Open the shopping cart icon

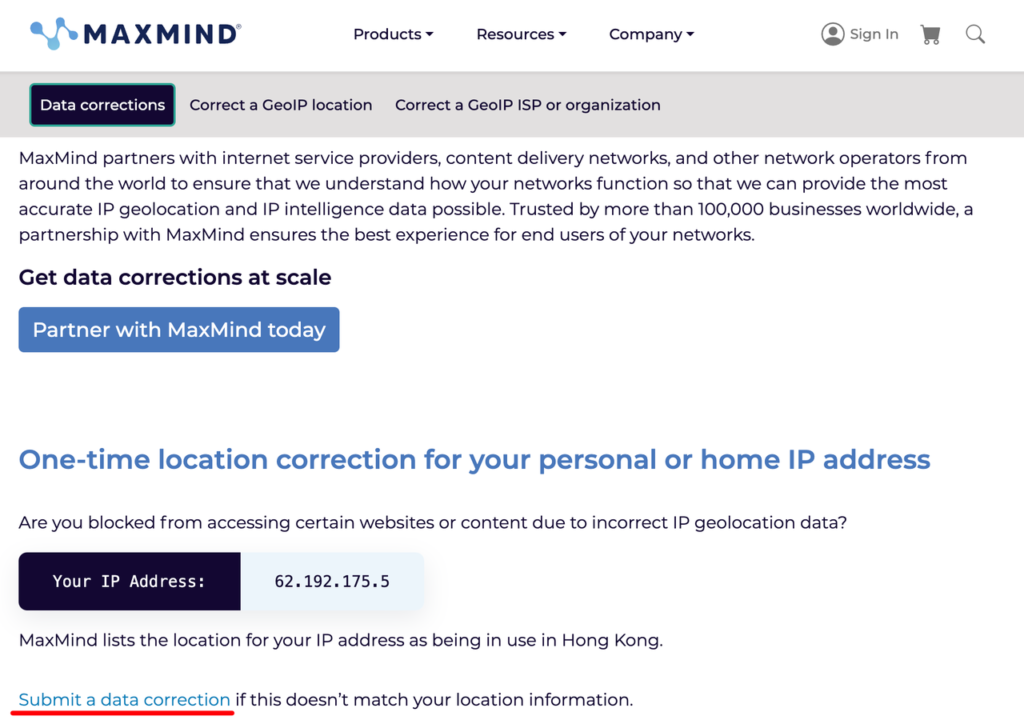(931, 35)
